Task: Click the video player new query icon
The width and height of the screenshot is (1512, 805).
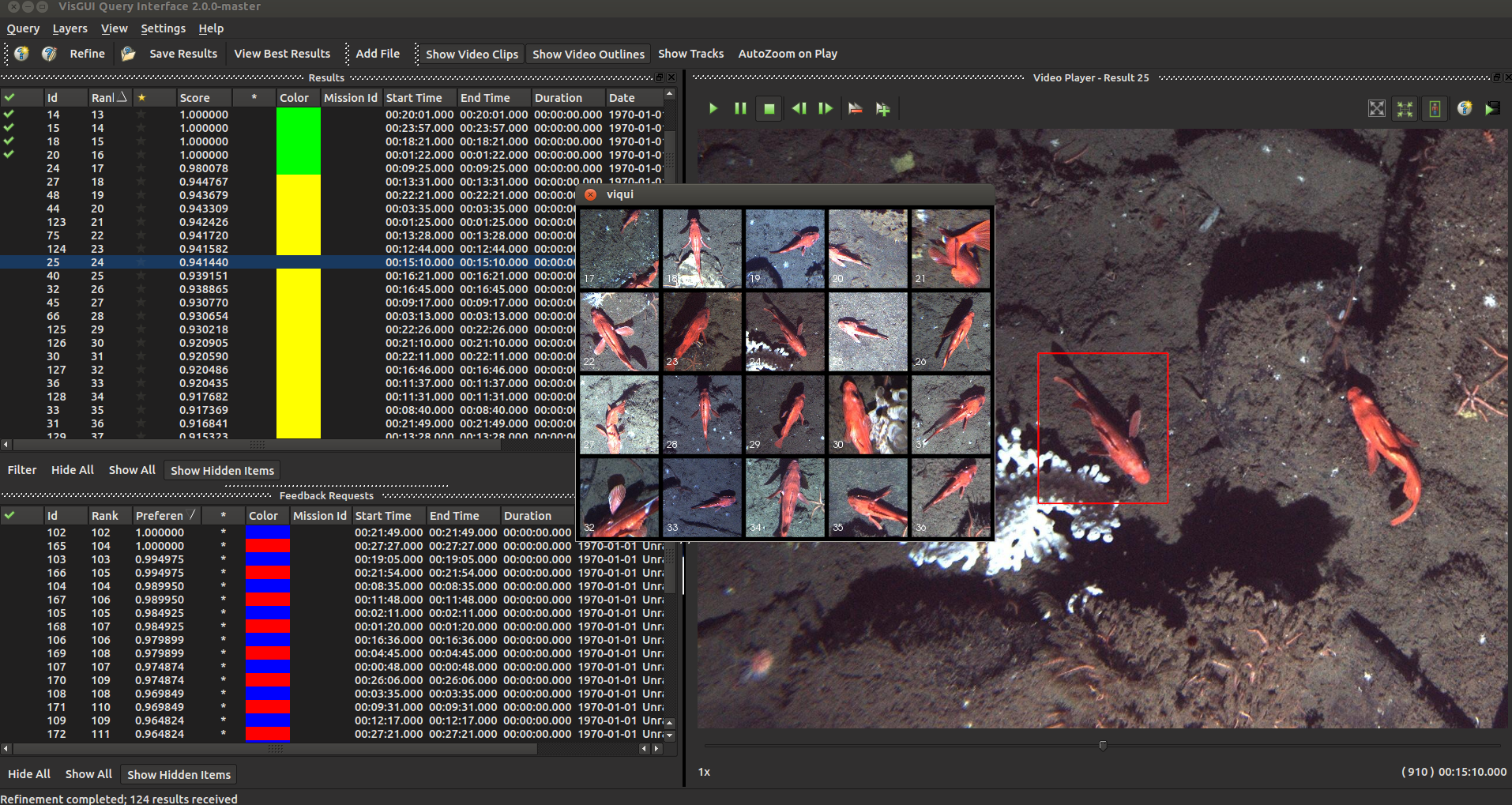Action: click(1465, 108)
